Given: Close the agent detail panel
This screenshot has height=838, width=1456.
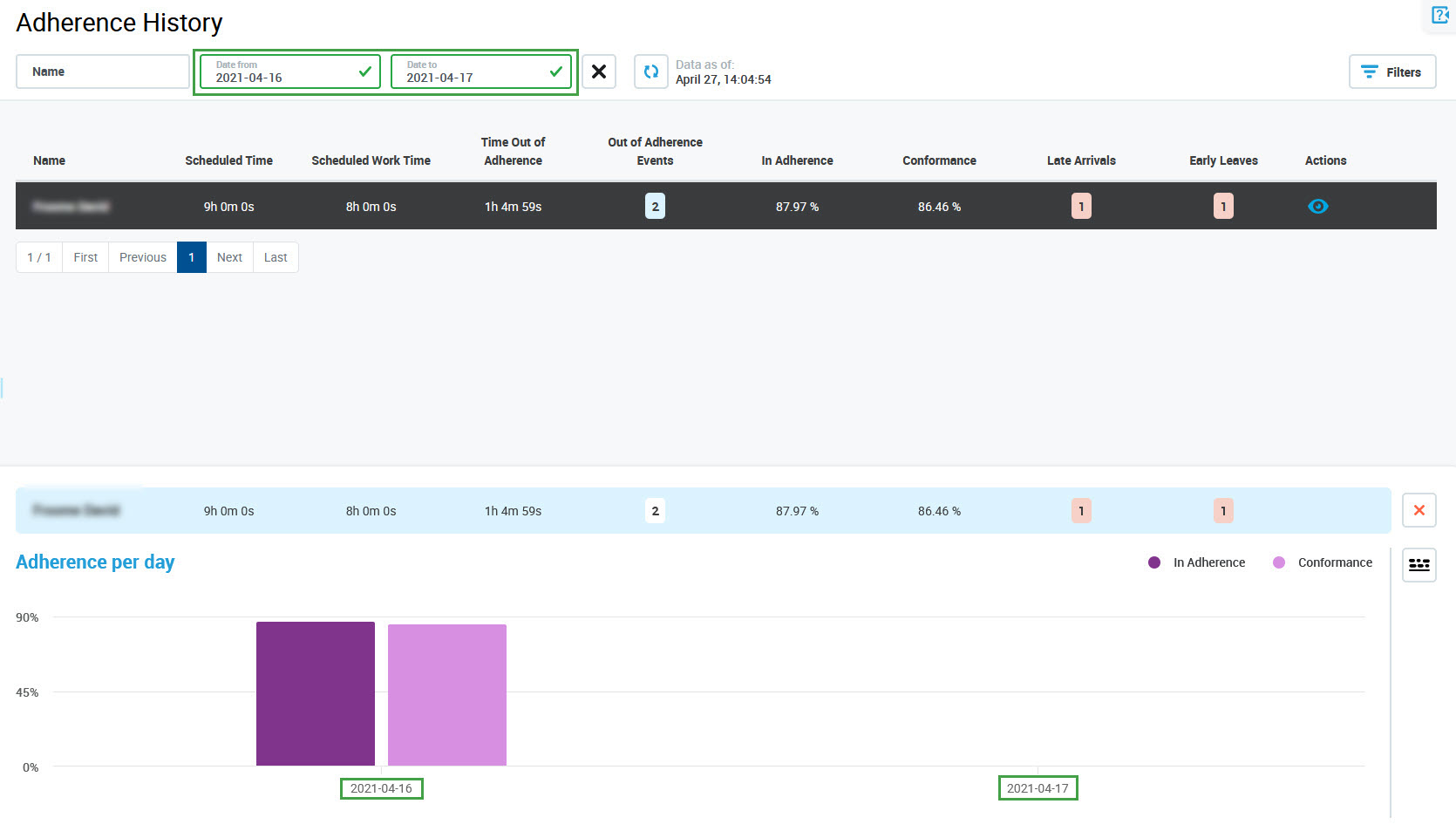Looking at the screenshot, I should [x=1419, y=510].
